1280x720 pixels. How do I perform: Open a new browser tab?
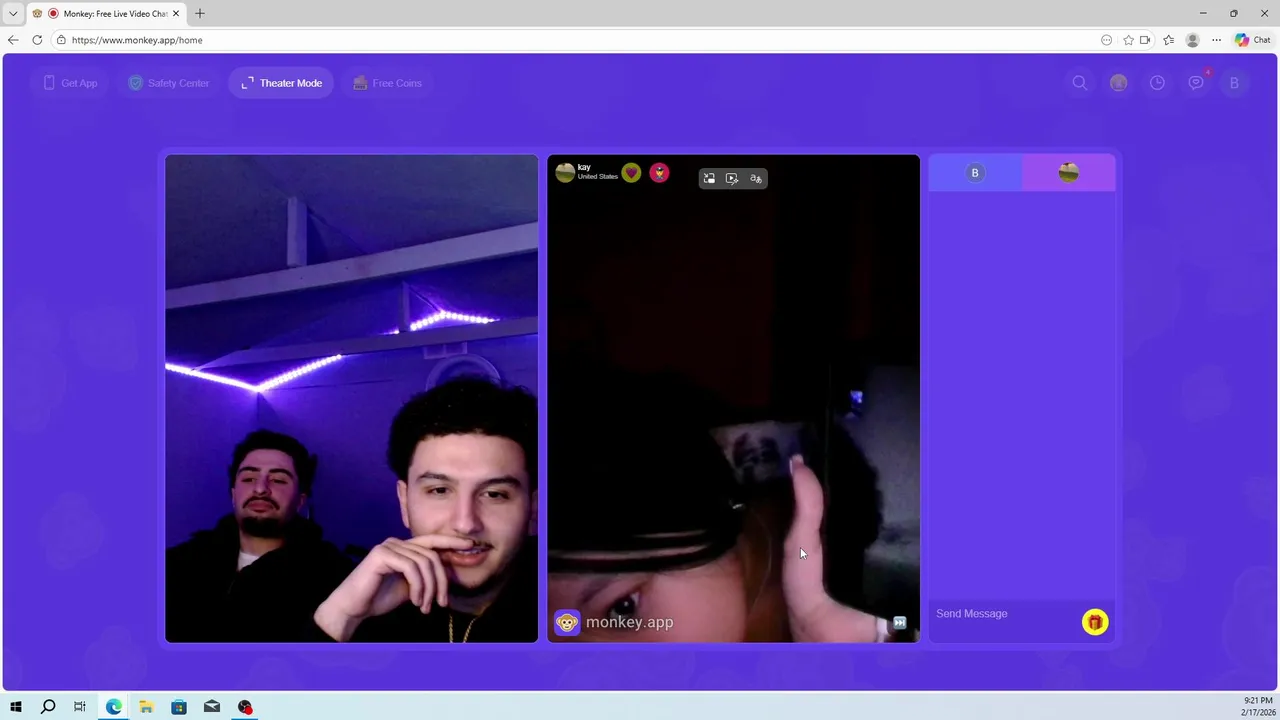[199, 13]
